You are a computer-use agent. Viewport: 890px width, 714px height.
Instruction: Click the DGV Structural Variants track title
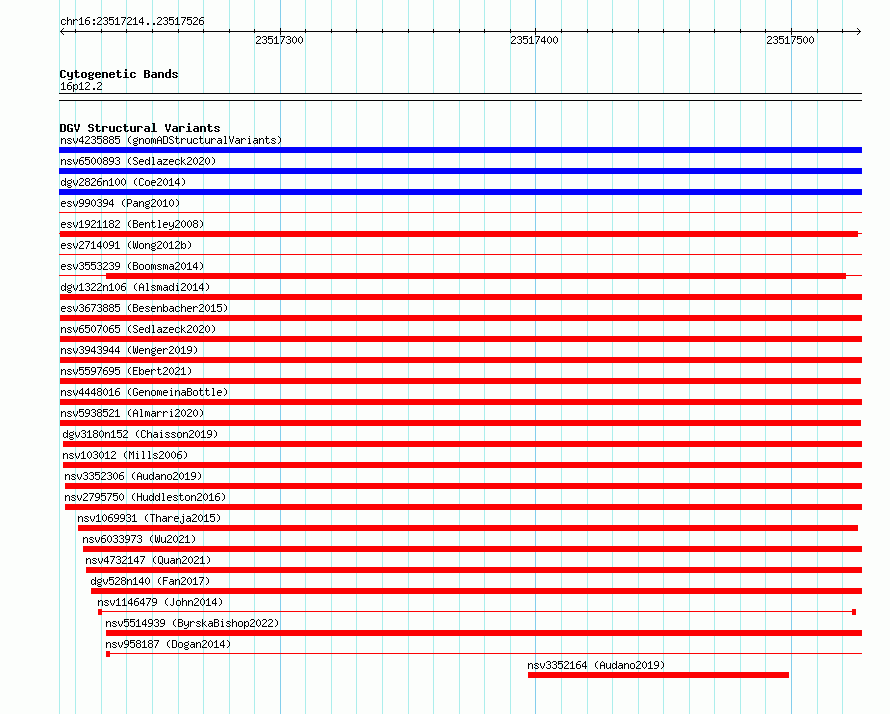click(140, 128)
